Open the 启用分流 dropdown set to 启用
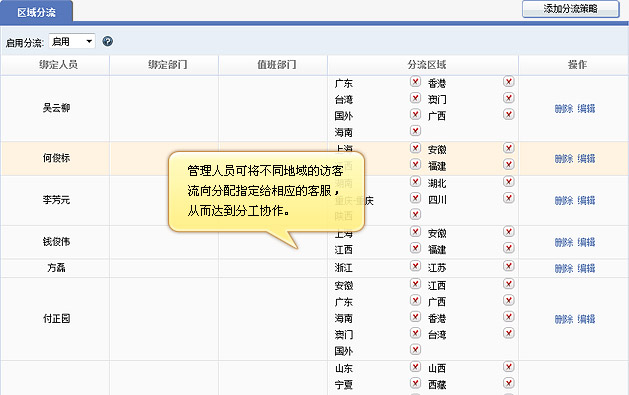This screenshot has width=629, height=395. pos(72,41)
